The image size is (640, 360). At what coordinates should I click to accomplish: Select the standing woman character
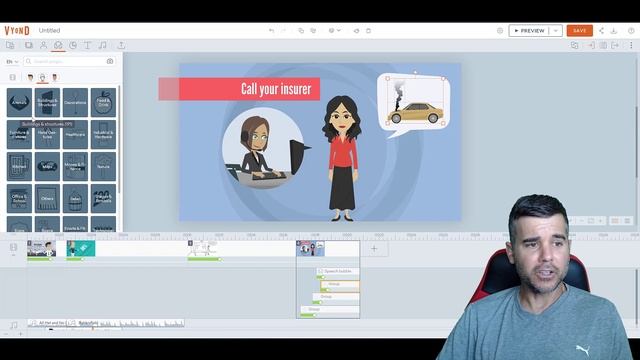point(342,158)
